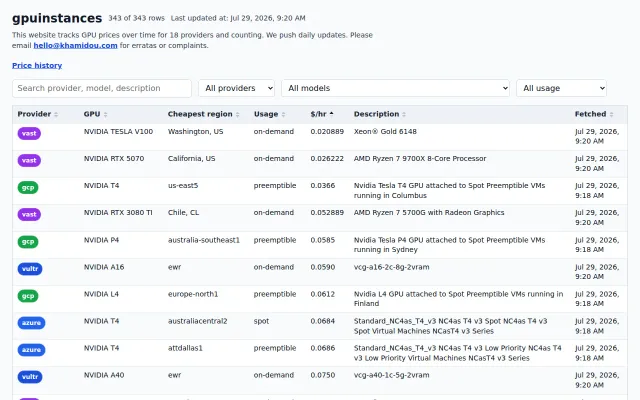The height and width of the screenshot is (400, 640).
Task: Click vcg-a40-1c-5g-2vram description
Action: (x=391, y=375)
